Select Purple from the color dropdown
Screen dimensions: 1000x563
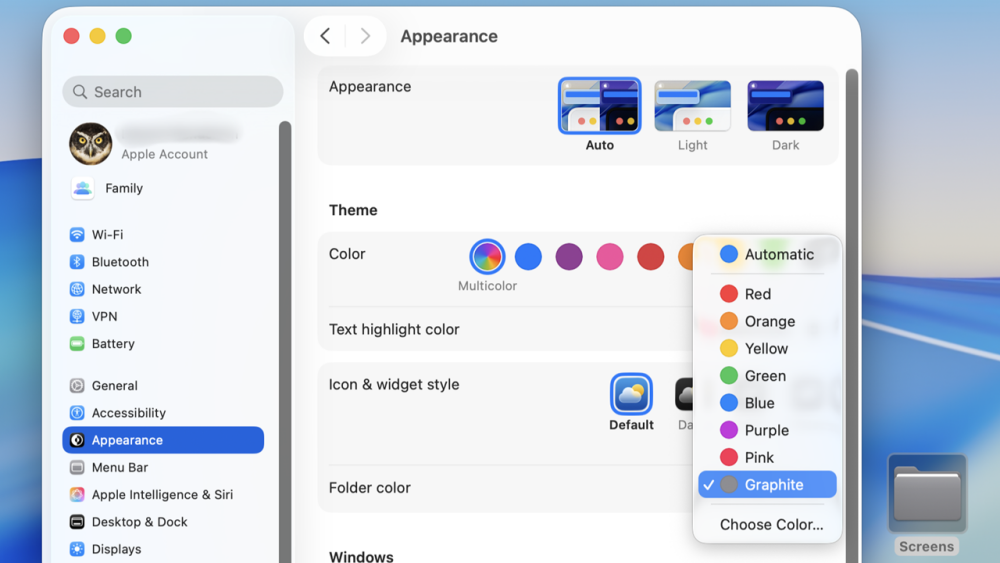pos(766,430)
